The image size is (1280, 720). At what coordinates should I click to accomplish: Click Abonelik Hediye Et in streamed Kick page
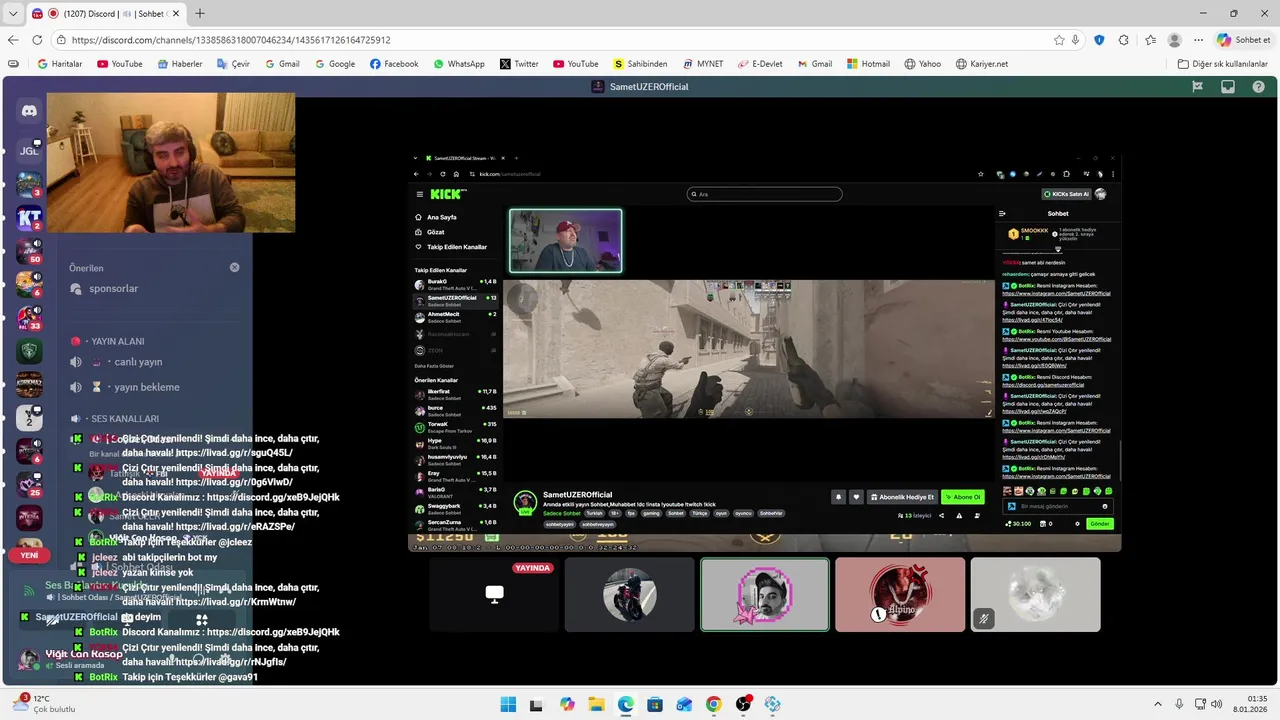[902, 497]
